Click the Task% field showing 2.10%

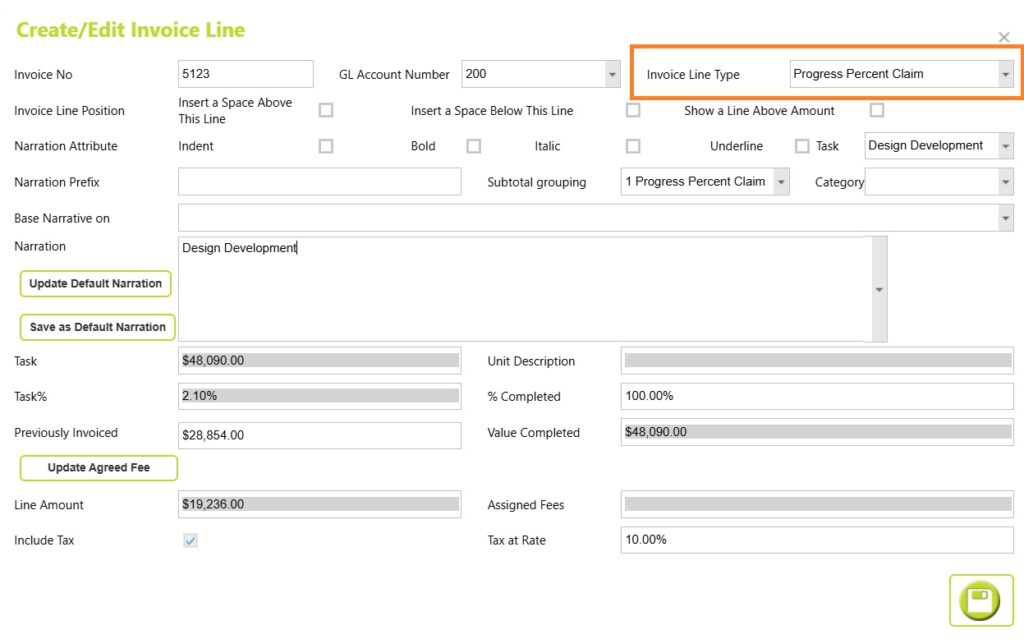pos(319,396)
